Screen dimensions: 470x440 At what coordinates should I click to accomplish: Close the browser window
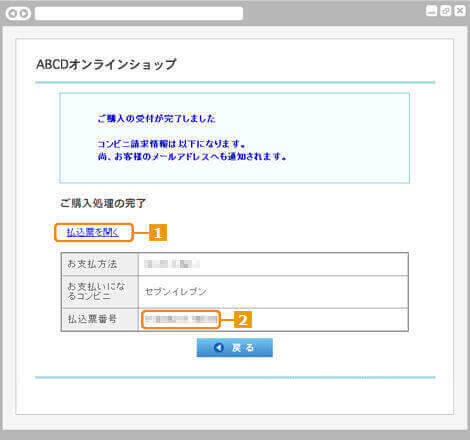tap(460, 11)
